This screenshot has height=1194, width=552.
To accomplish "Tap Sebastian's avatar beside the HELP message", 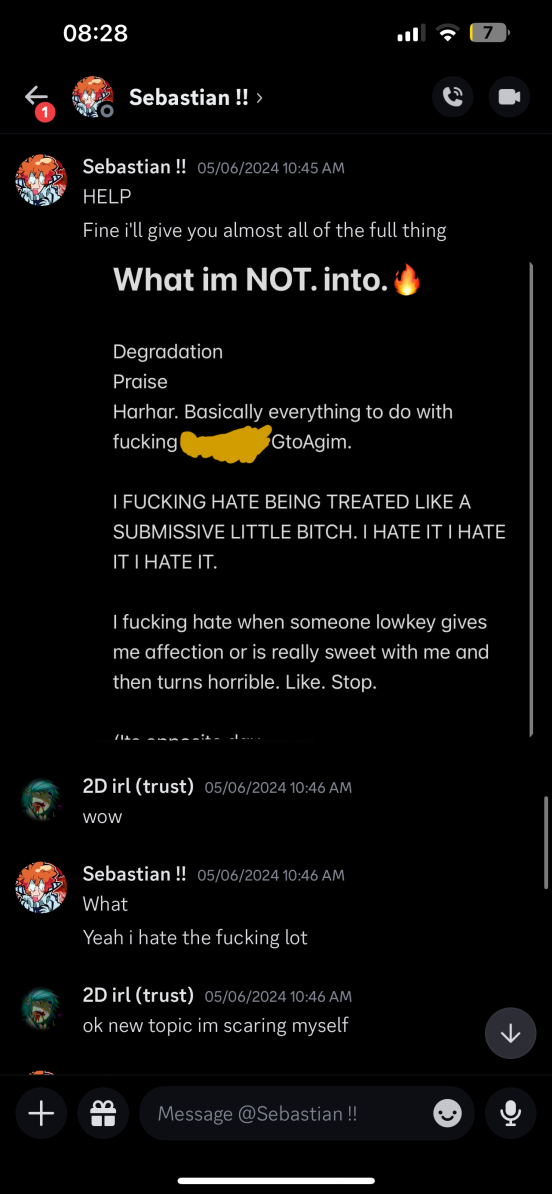I will [41, 180].
